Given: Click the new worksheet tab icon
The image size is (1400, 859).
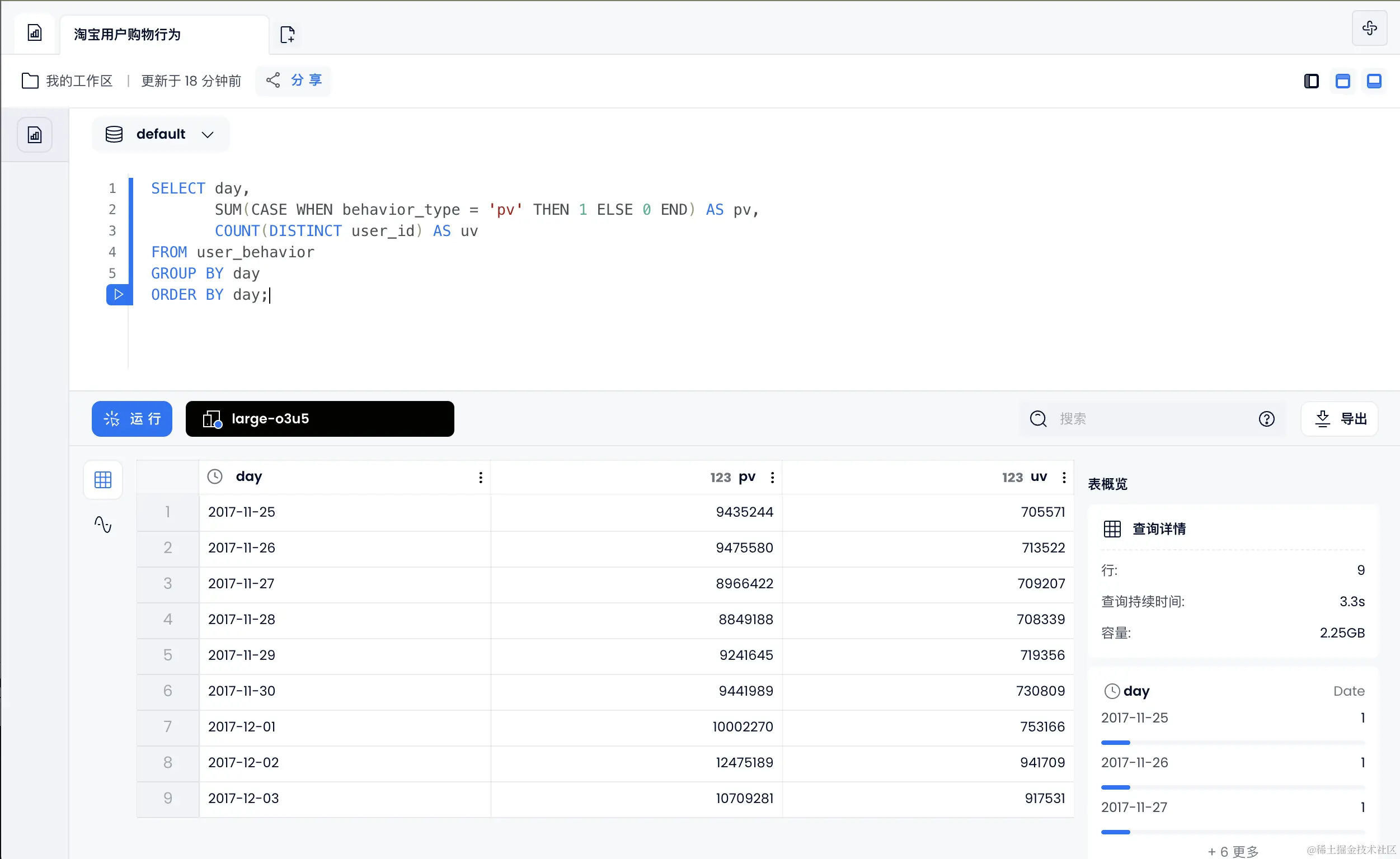Looking at the screenshot, I should pyautogui.click(x=288, y=35).
